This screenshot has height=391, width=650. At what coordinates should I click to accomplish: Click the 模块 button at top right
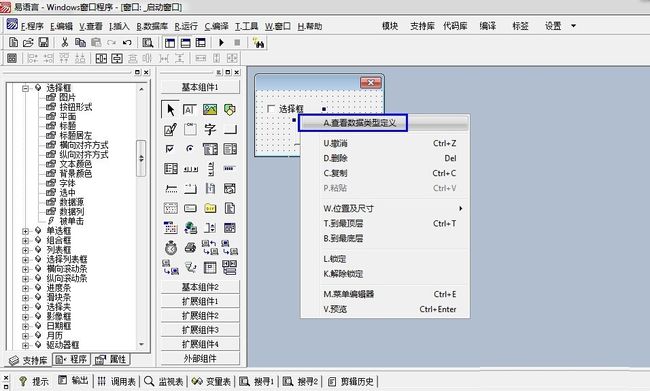point(390,26)
